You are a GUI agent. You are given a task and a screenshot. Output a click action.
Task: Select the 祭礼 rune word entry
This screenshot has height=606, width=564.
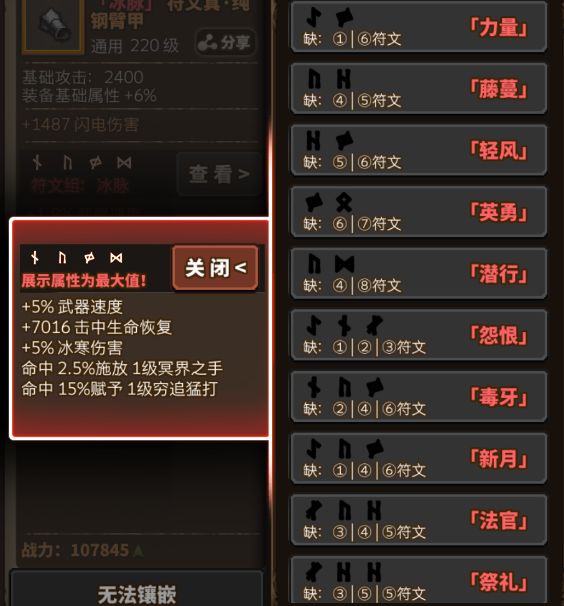pyautogui.click(x=419, y=581)
